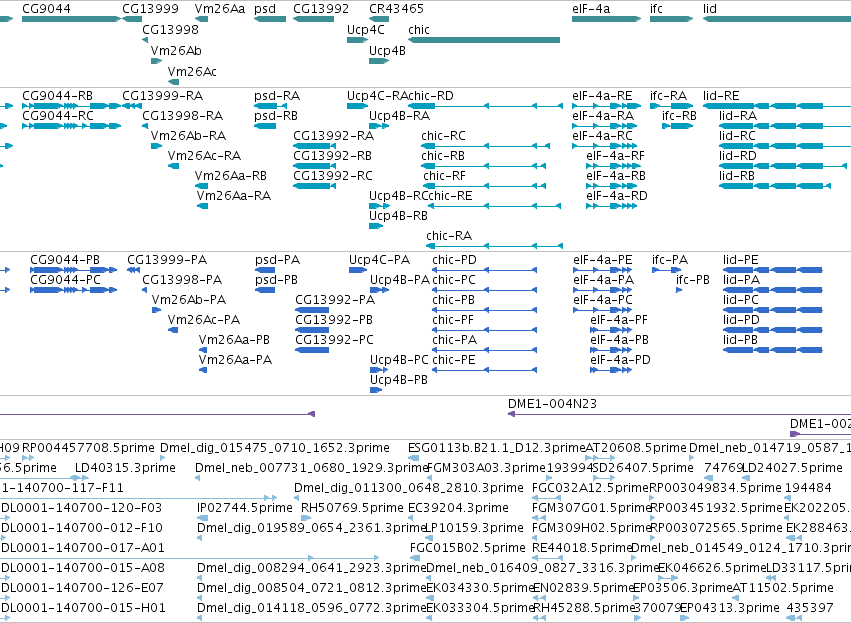Select transcript eIF-4a-RD label
The image size is (851, 623).
click(x=617, y=196)
